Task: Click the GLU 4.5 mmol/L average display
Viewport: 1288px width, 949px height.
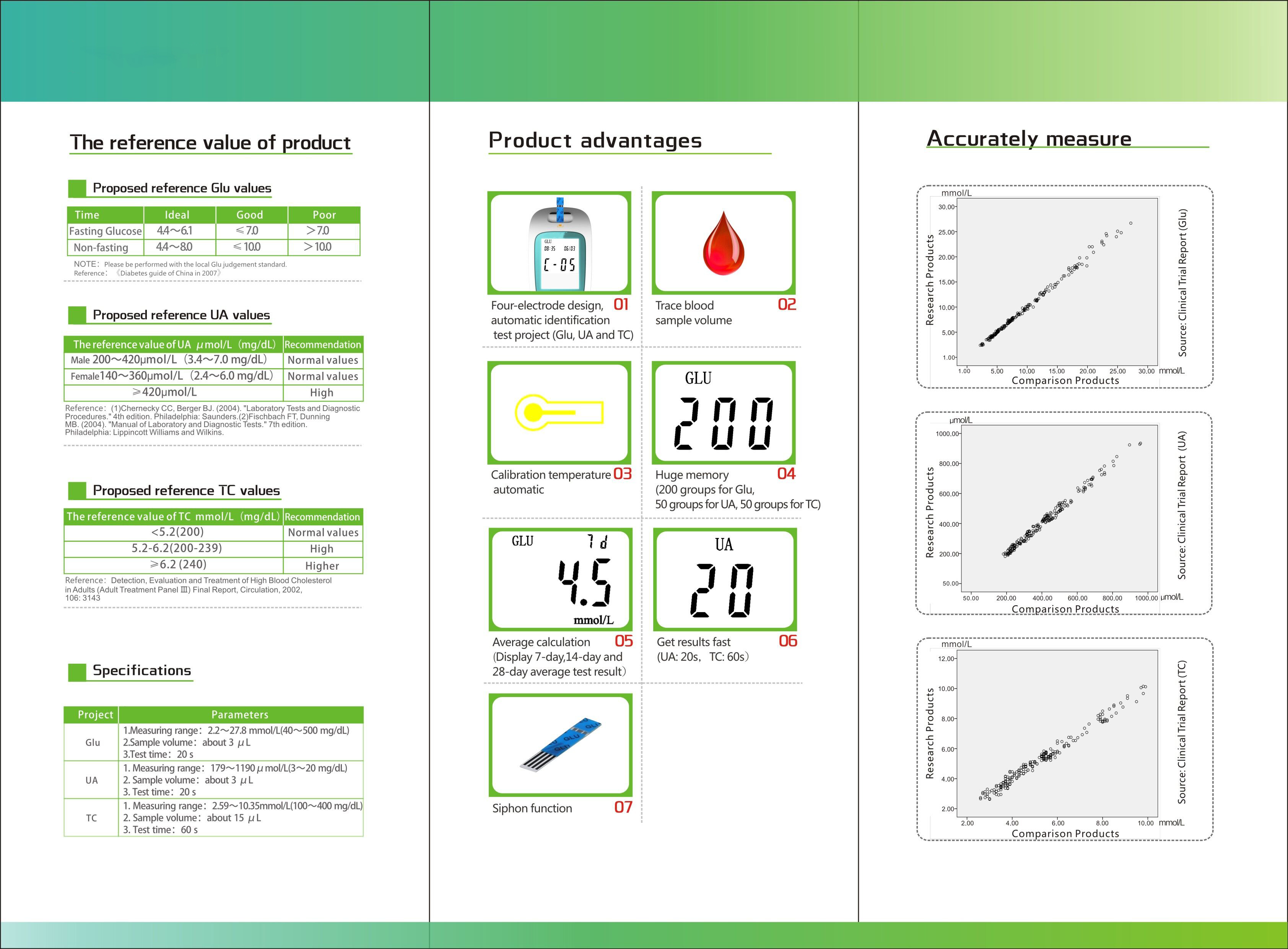Action: [560, 579]
